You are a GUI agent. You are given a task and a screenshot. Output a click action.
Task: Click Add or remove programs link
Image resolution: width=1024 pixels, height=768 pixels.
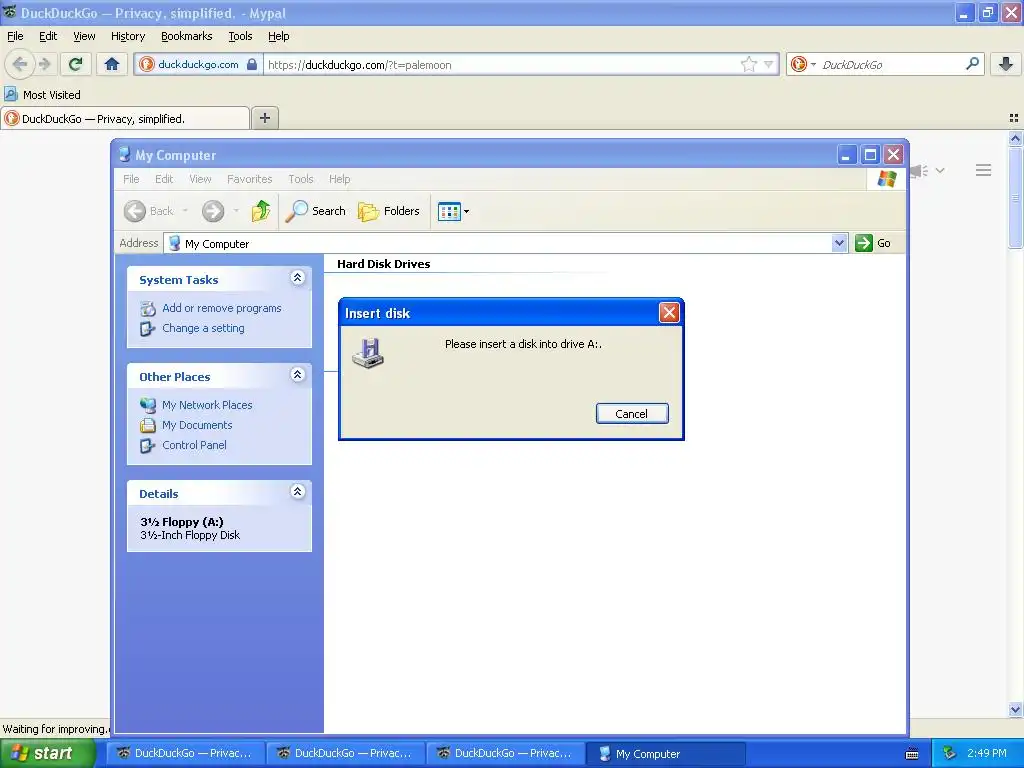tap(221, 308)
